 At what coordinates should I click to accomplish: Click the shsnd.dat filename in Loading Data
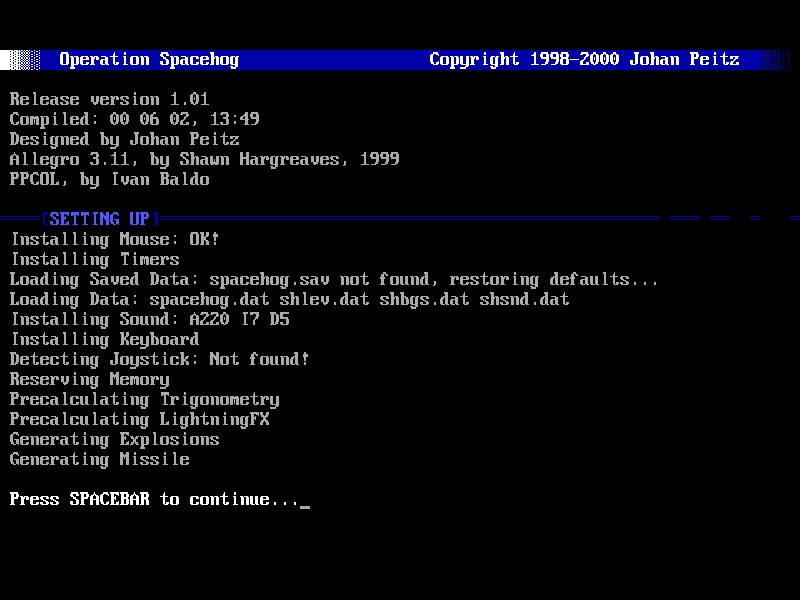coord(524,300)
